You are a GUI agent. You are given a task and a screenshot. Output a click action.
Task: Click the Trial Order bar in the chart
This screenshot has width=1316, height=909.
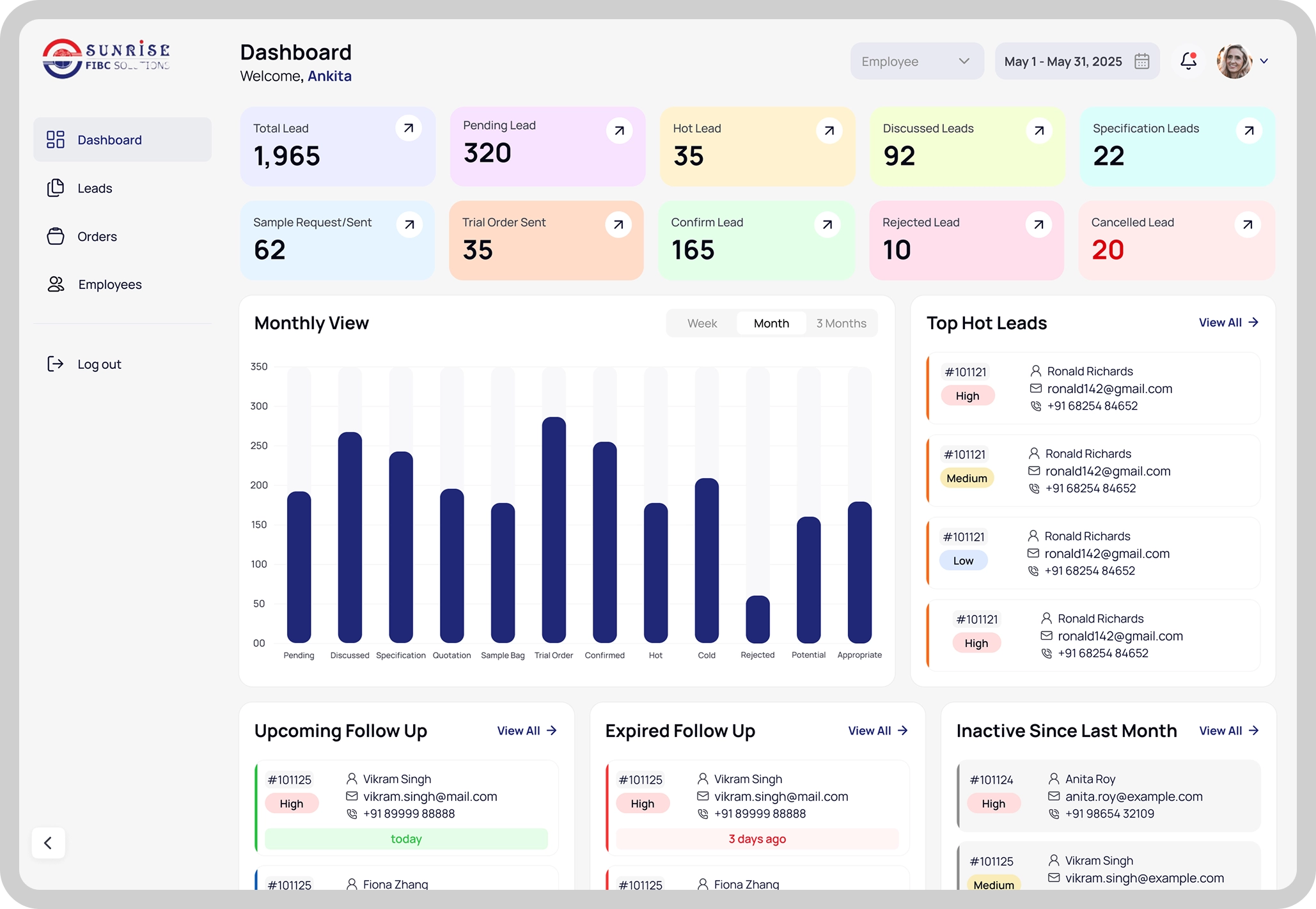pyautogui.click(x=554, y=530)
